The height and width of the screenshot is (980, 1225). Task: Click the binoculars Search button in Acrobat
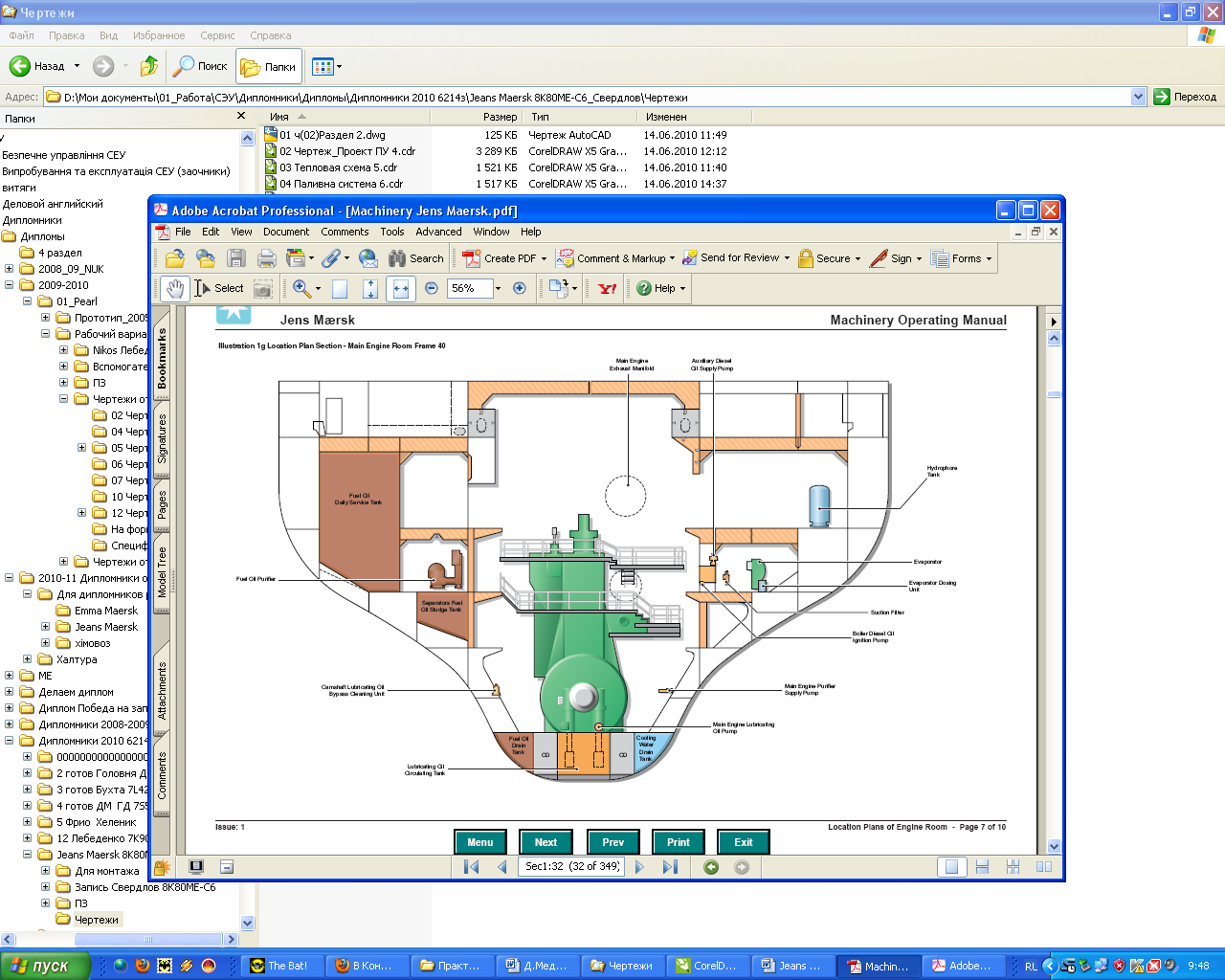pyautogui.click(x=416, y=258)
